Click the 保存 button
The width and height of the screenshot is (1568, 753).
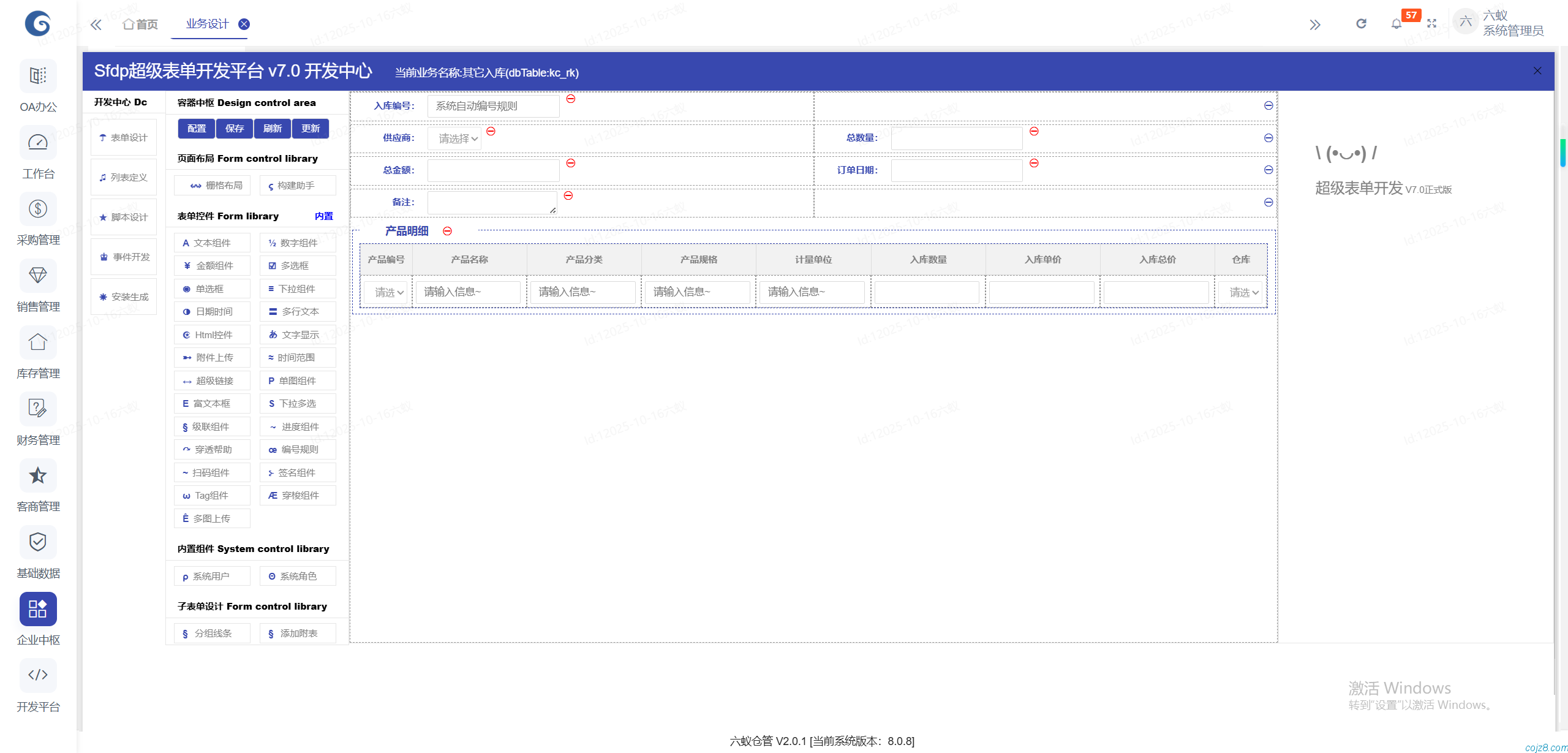235,128
